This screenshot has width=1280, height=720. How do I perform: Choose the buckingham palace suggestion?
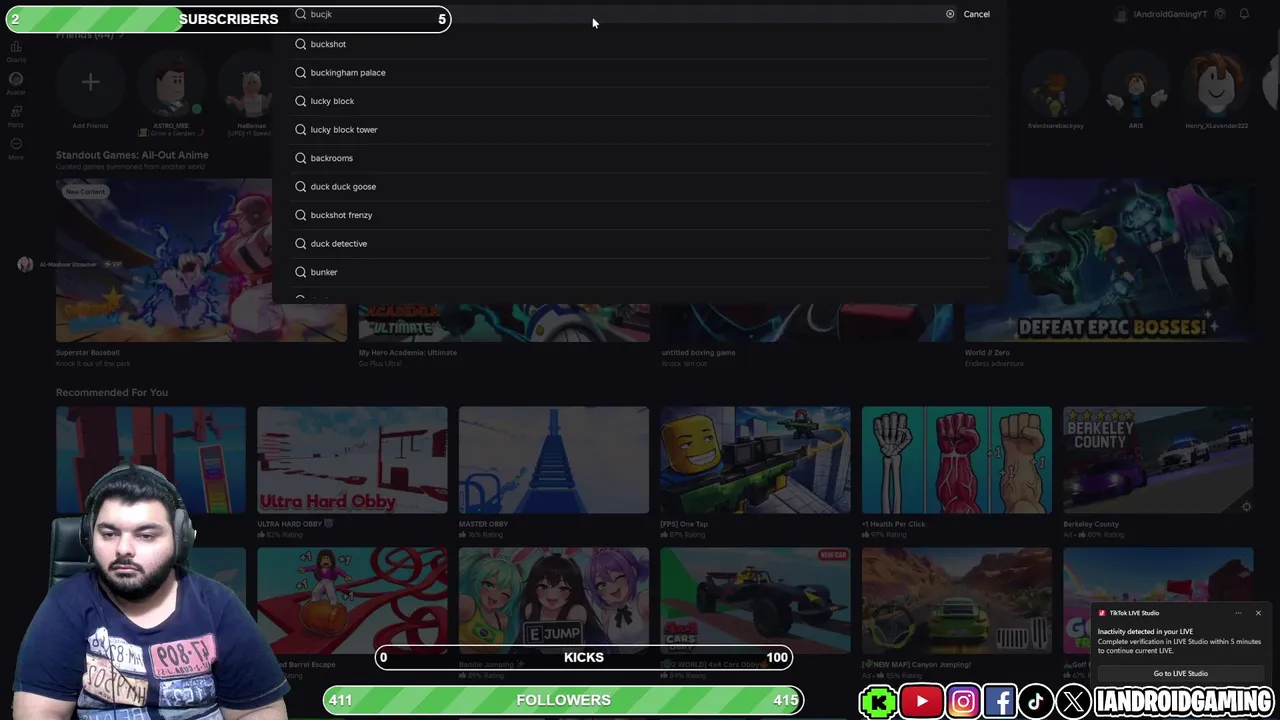pyautogui.click(x=640, y=73)
